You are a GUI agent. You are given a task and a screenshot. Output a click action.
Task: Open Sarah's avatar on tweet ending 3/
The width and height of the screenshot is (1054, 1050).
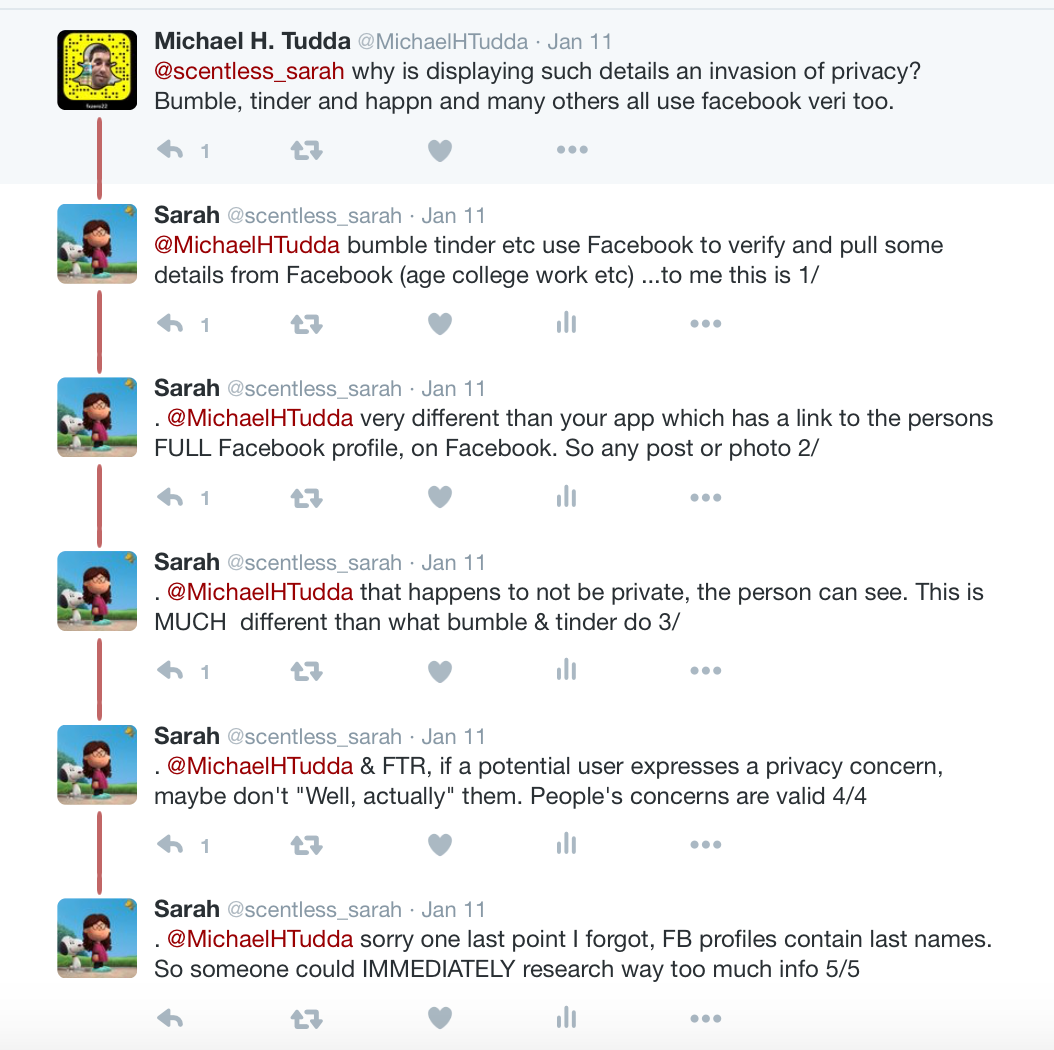(x=97, y=590)
